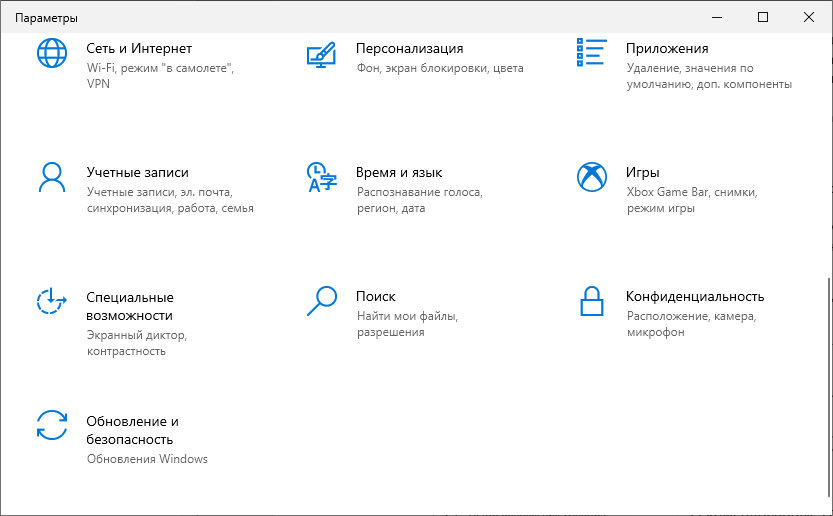Image resolution: width=833 pixels, height=516 pixels.
Task: Open "Конфиденциальность" settings
Action: (695, 296)
